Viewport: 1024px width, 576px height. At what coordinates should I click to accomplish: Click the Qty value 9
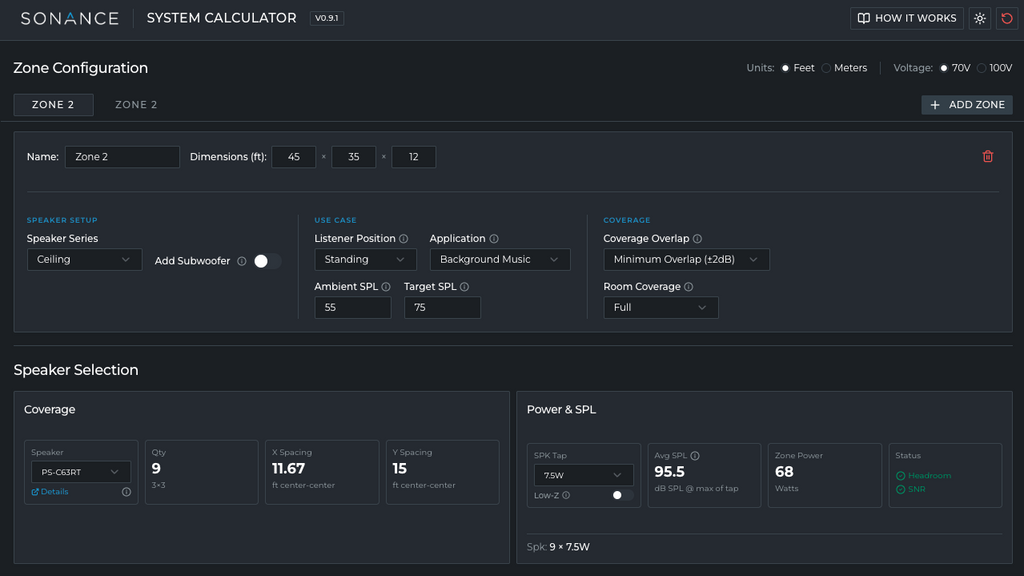pyautogui.click(x=156, y=468)
